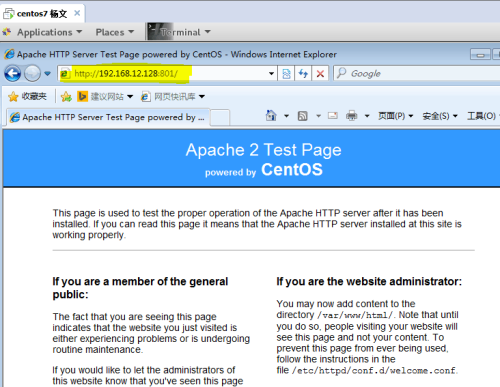Select the centos7 杨文 VM tab
The width and height of the screenshot is (500, 387).
[x=42, y=13]
